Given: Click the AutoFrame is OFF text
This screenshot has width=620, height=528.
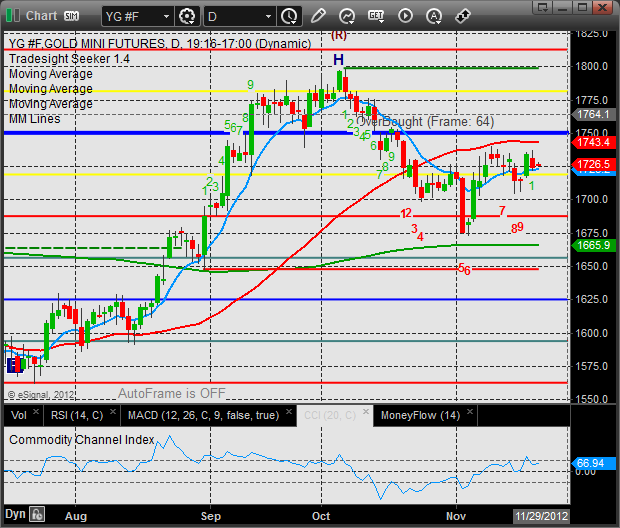Looking at the screenshot, I should (172, 393).
